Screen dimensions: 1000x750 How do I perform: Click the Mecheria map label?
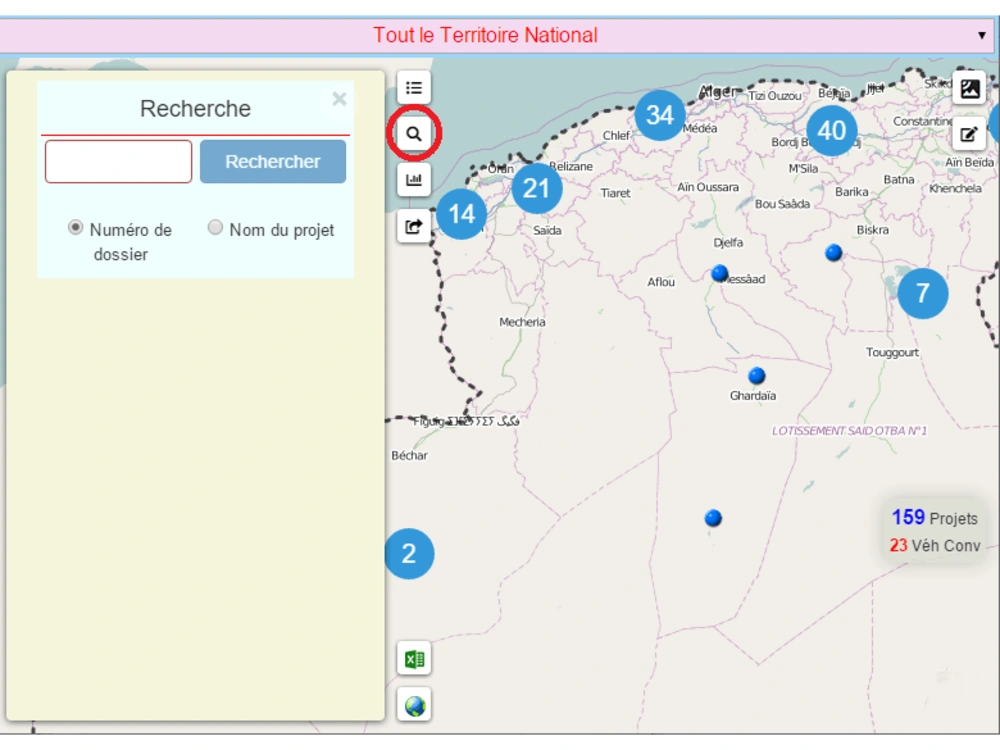point(522,322)
